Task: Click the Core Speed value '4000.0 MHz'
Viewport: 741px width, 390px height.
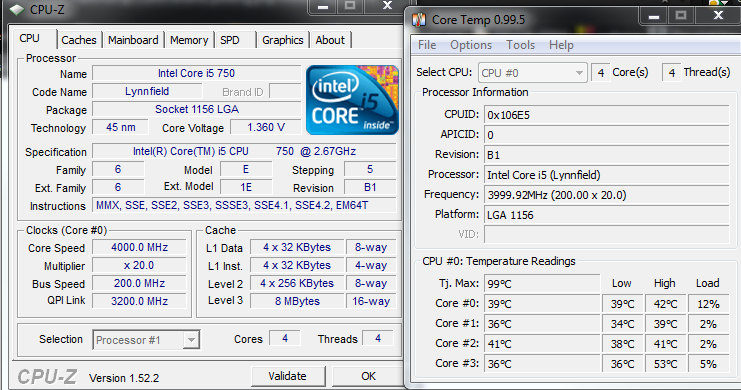Action: tap(139, 247)
